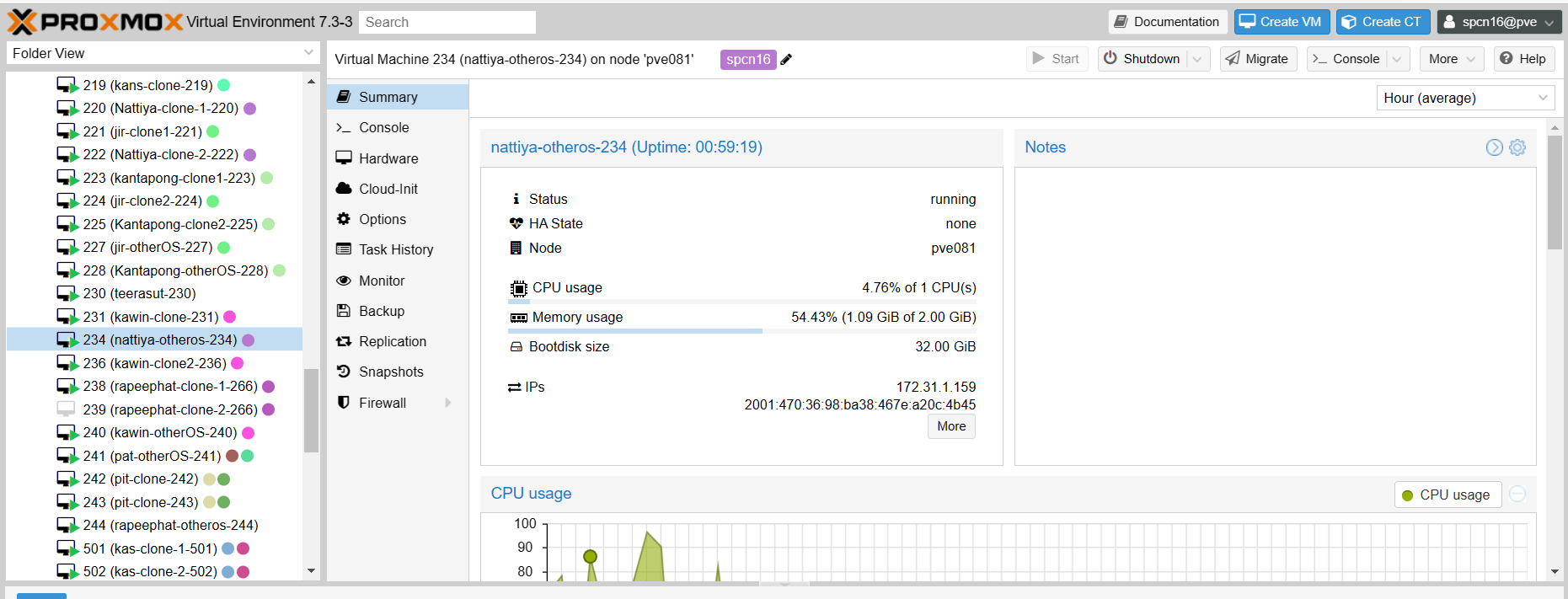Click the Help button
Screen dimensions: 1568x599
1523,59
